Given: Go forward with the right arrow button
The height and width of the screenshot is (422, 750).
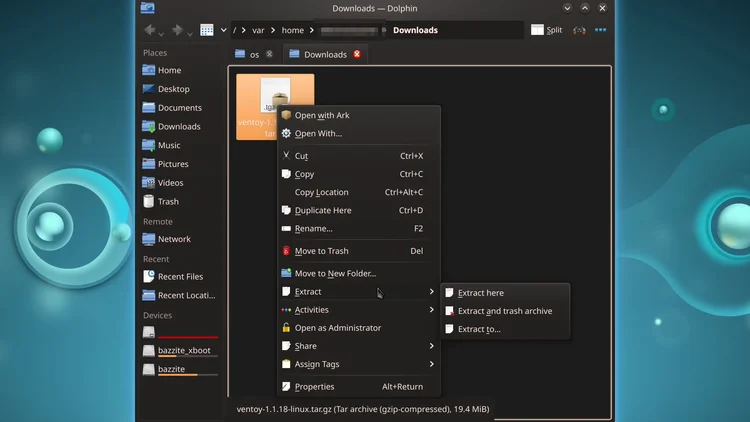Looking at the screenshot, I should click(177, 30).
